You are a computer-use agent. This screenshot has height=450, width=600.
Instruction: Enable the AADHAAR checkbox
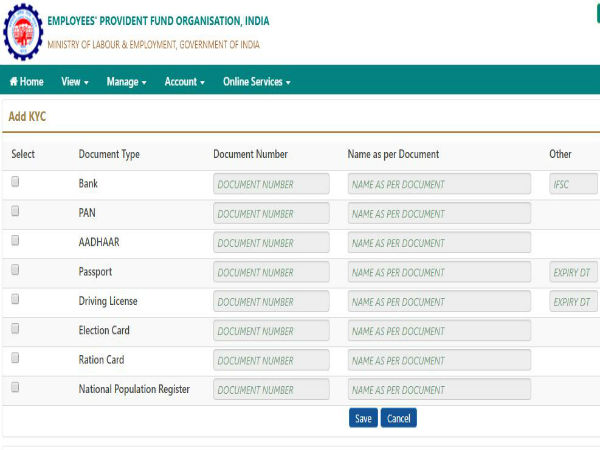click(15, 241)
